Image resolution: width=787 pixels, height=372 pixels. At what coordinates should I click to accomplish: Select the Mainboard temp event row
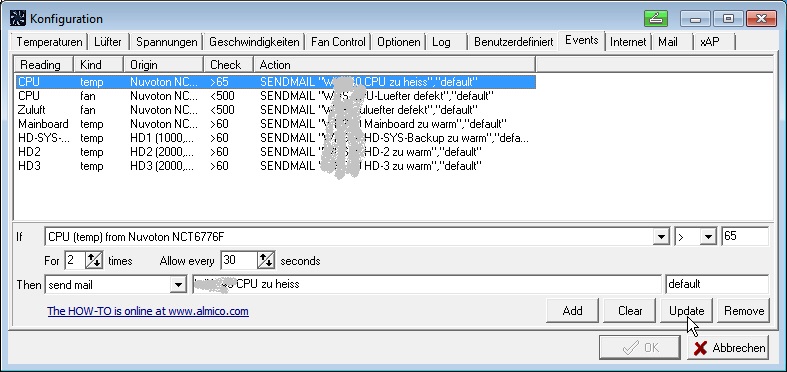coord(276,124)
